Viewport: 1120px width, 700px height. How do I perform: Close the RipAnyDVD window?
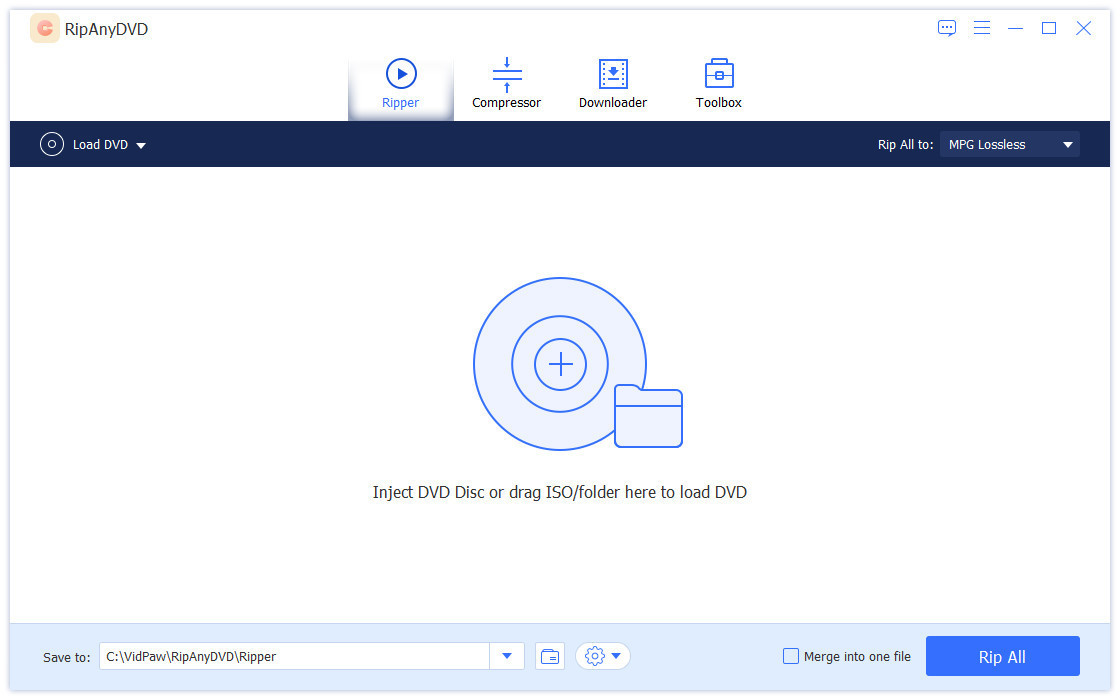(x=1084, y=28)
